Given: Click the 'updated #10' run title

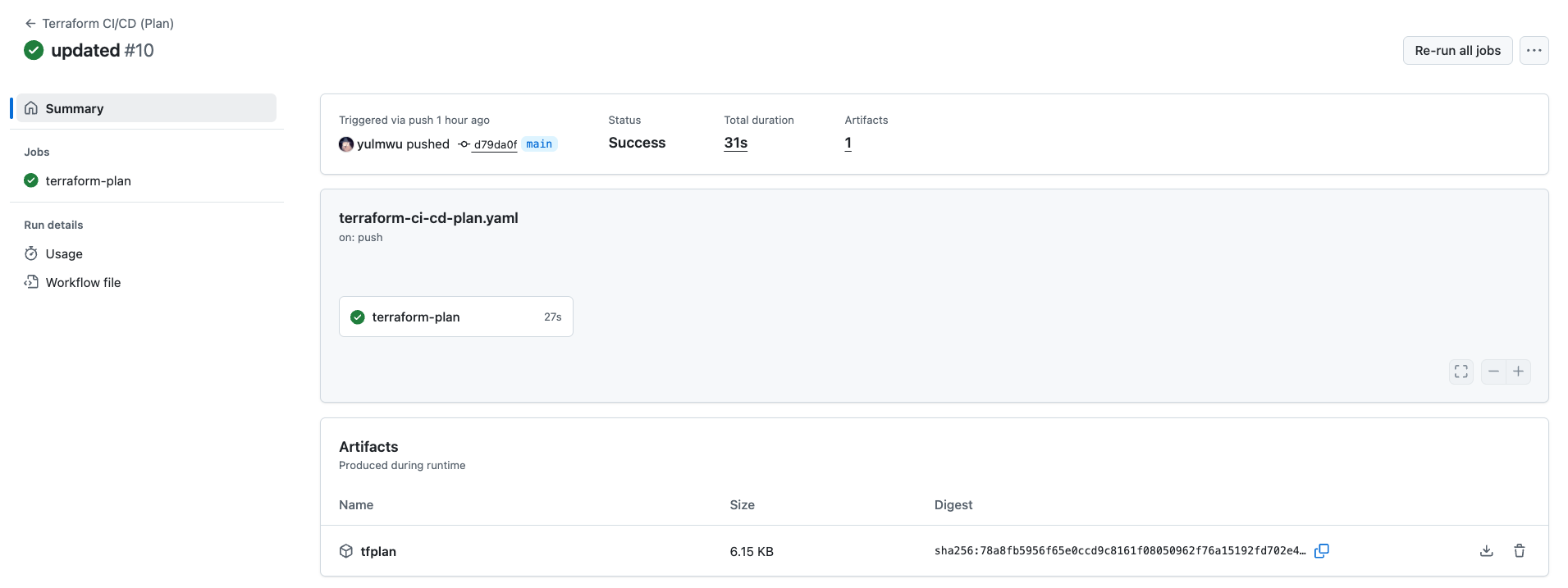Looking at the screenshot, I should tap(103, 50).
